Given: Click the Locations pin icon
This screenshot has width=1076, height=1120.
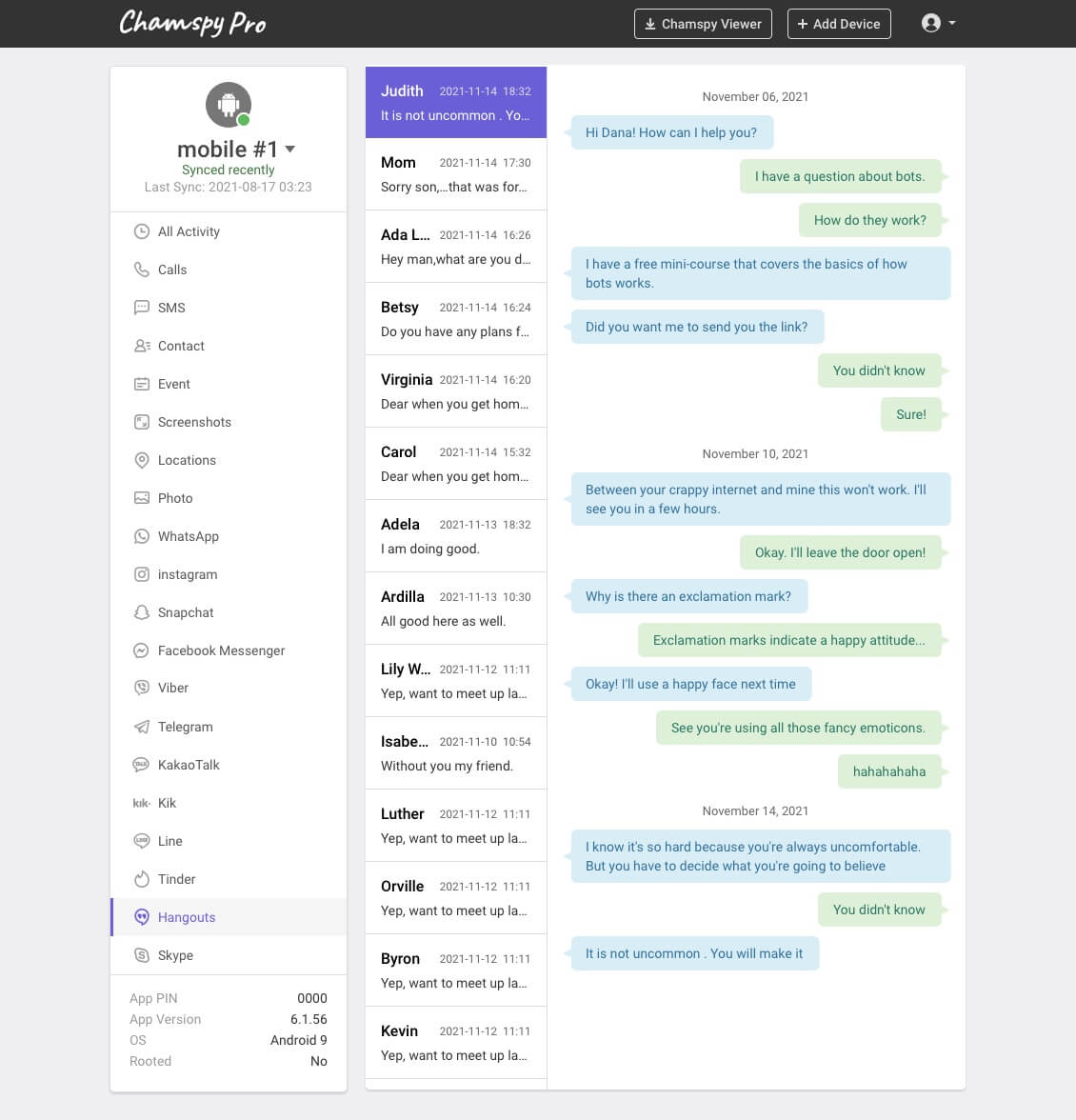Looking at the screenshot, I should 141,460.
